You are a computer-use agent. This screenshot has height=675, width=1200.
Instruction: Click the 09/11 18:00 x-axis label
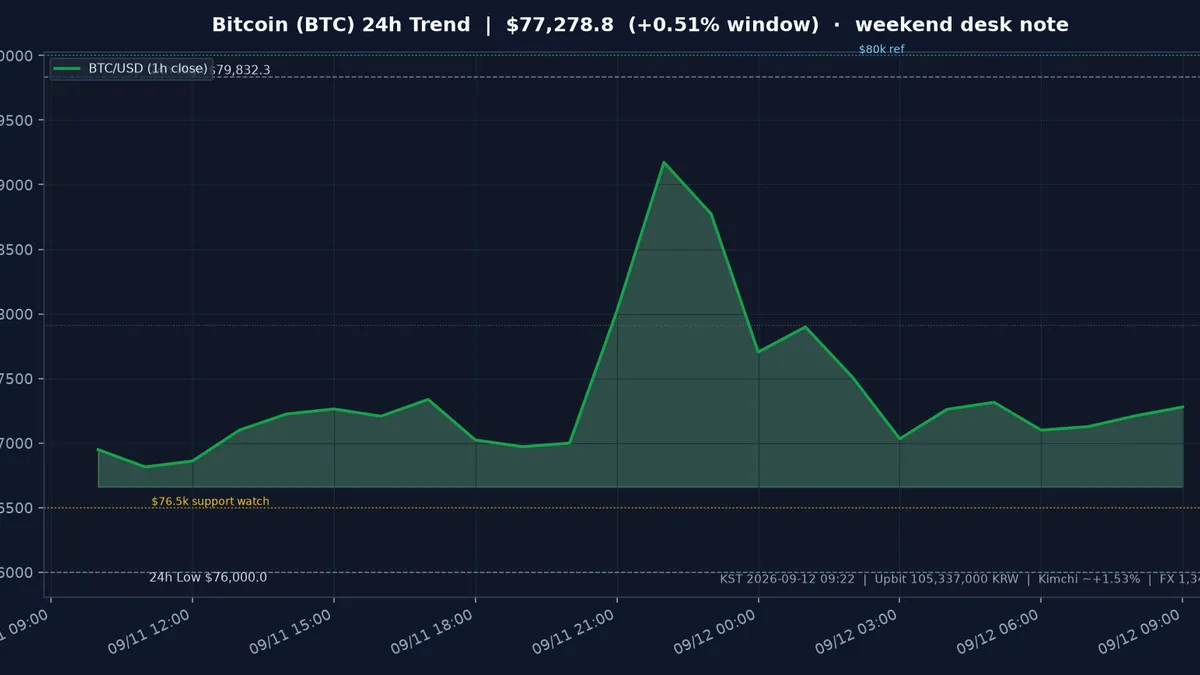(432, 631)
